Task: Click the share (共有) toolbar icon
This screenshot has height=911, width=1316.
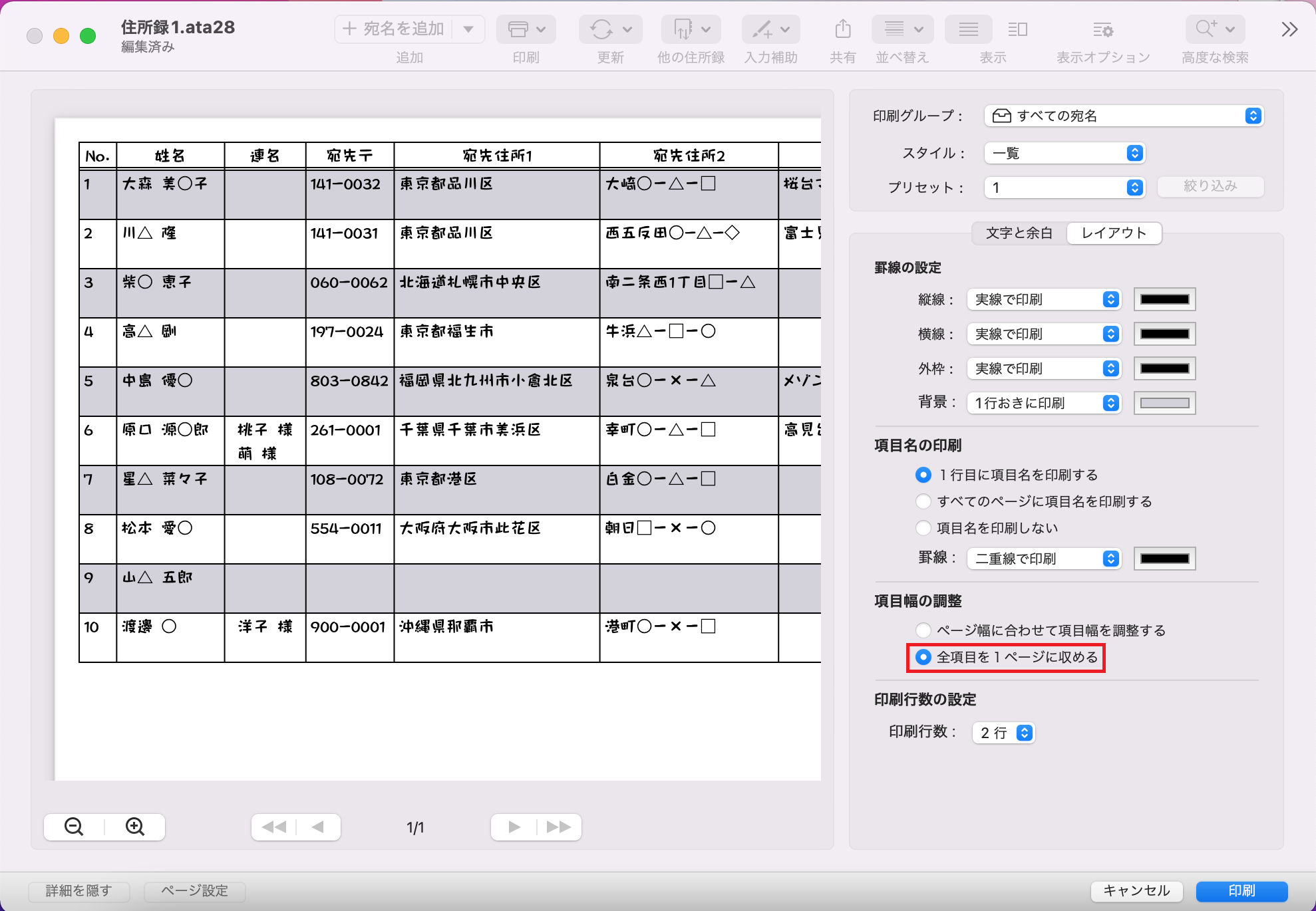Action: click(842, 30)
